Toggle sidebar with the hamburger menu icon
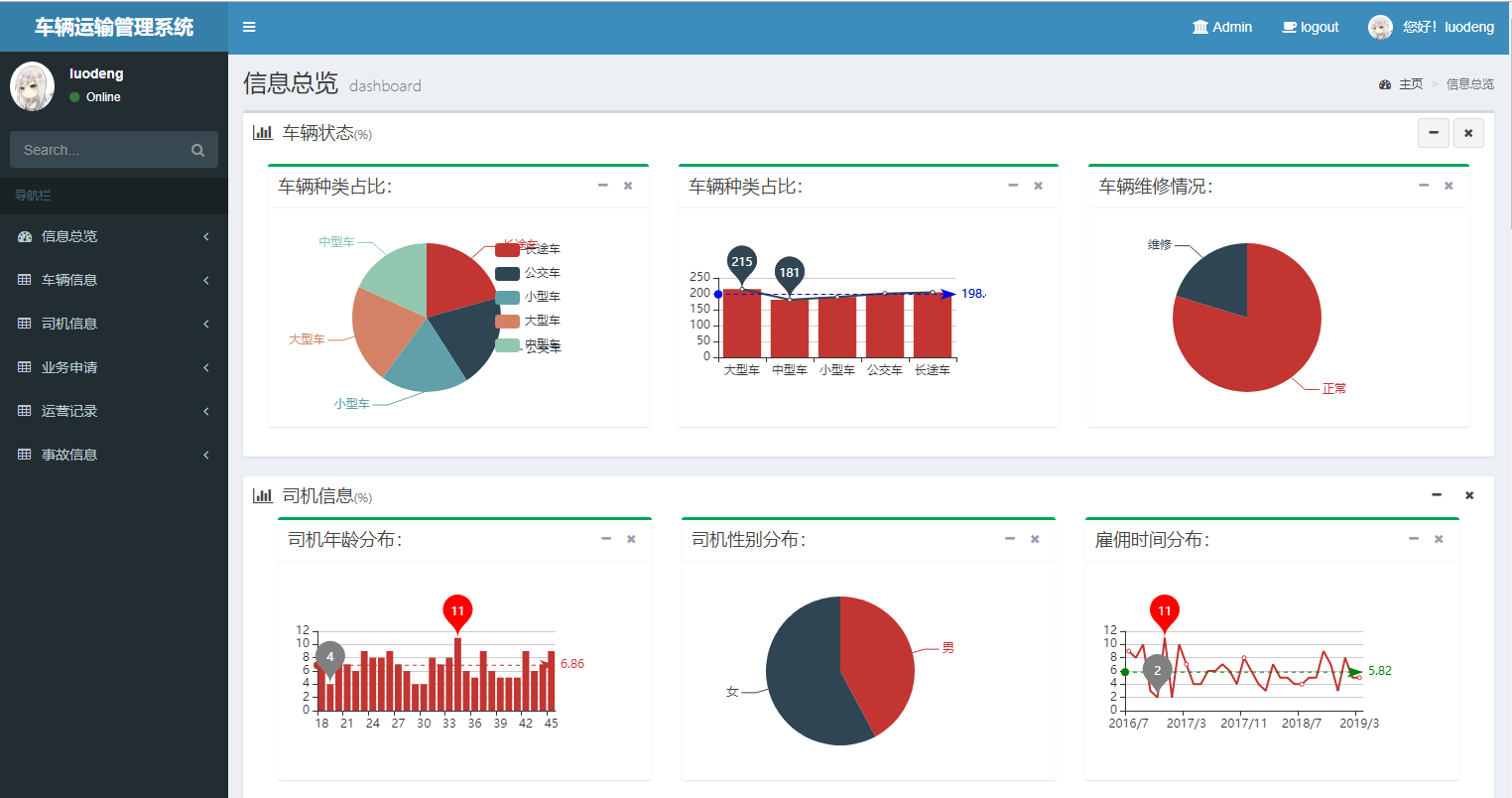Screen dimensions: 1512x798 pyautogui.click(x=249, y=27)
